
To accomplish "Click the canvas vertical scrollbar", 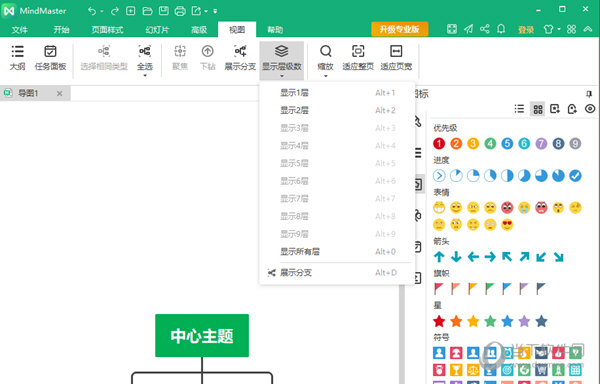I will [402, 333].
